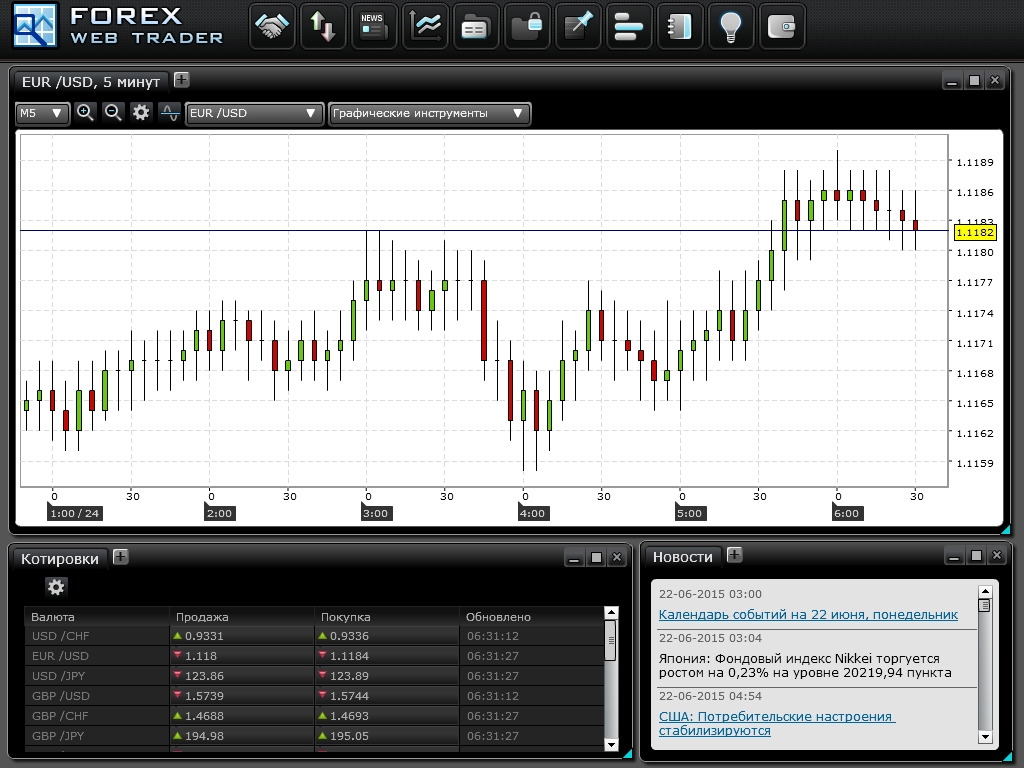Click the line chart toolbar icon
Screen dimensions: 1024x768
tap(425, 27)
